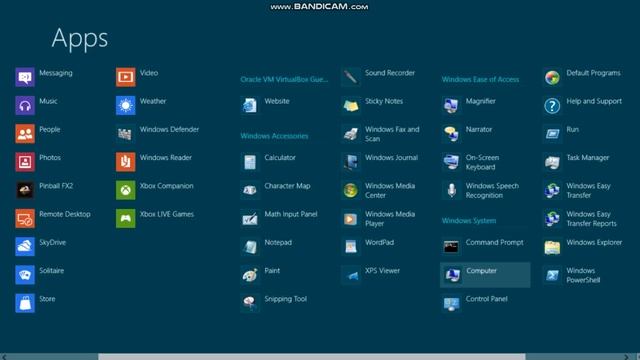Open Default Programs icon
Viewport: 640px width, 360px height.
point(552,77)
